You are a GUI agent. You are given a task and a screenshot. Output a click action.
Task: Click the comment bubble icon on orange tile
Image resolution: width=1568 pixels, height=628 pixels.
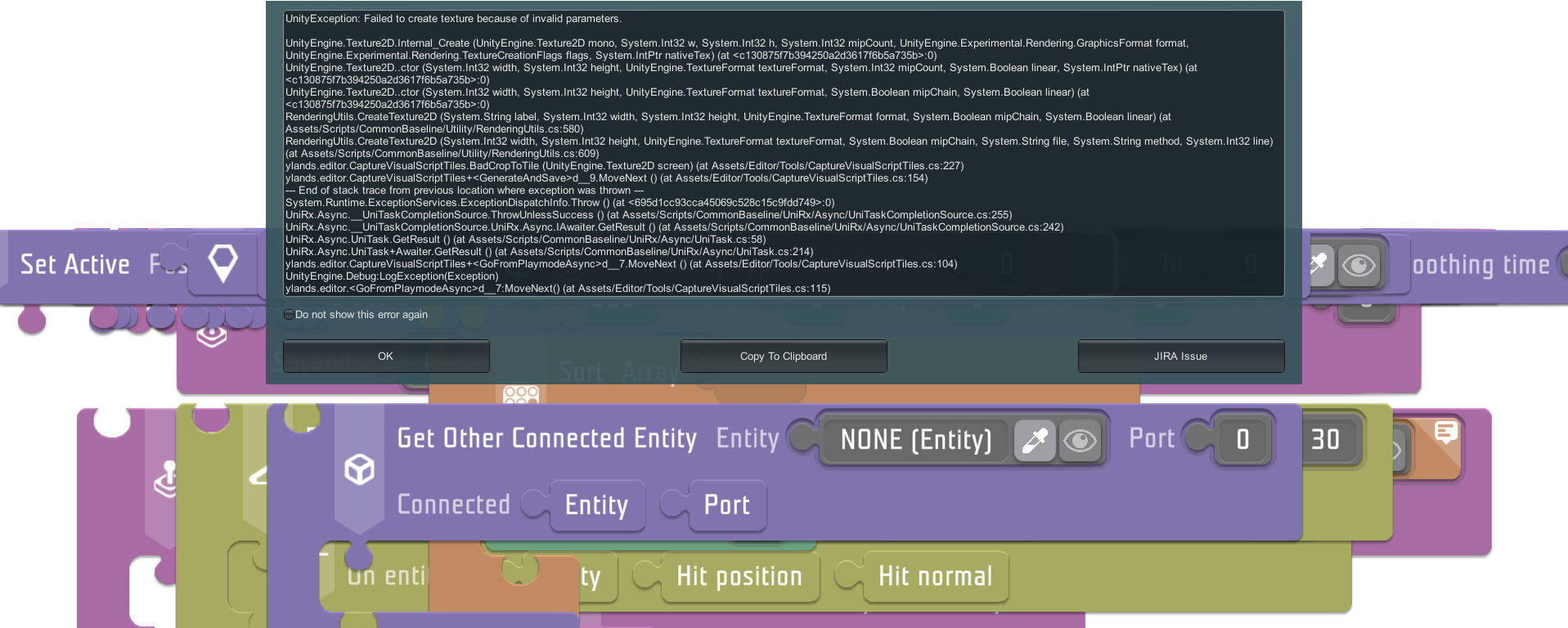[x=1445, y=432]
